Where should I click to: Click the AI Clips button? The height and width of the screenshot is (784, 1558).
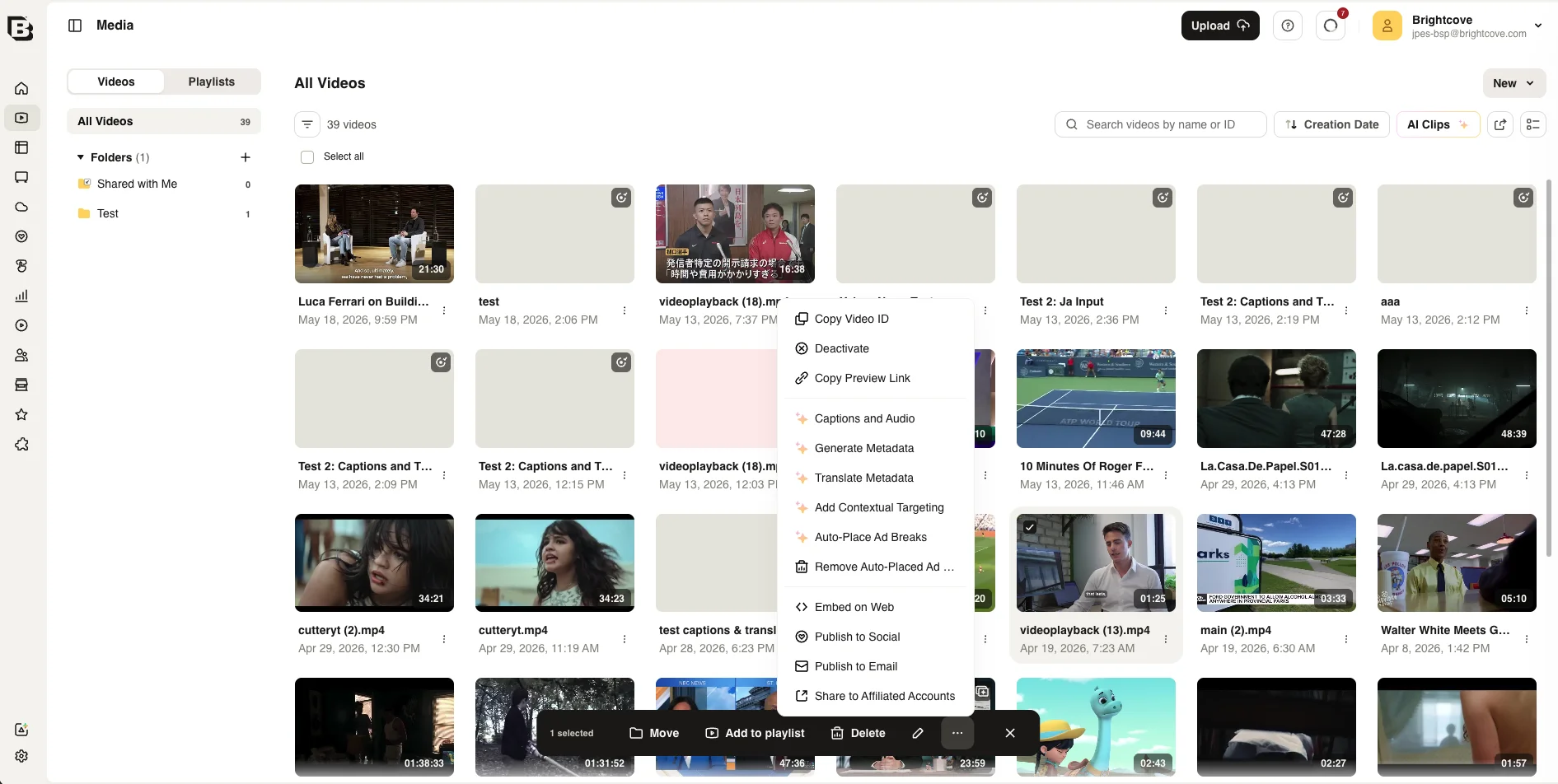1438,124
